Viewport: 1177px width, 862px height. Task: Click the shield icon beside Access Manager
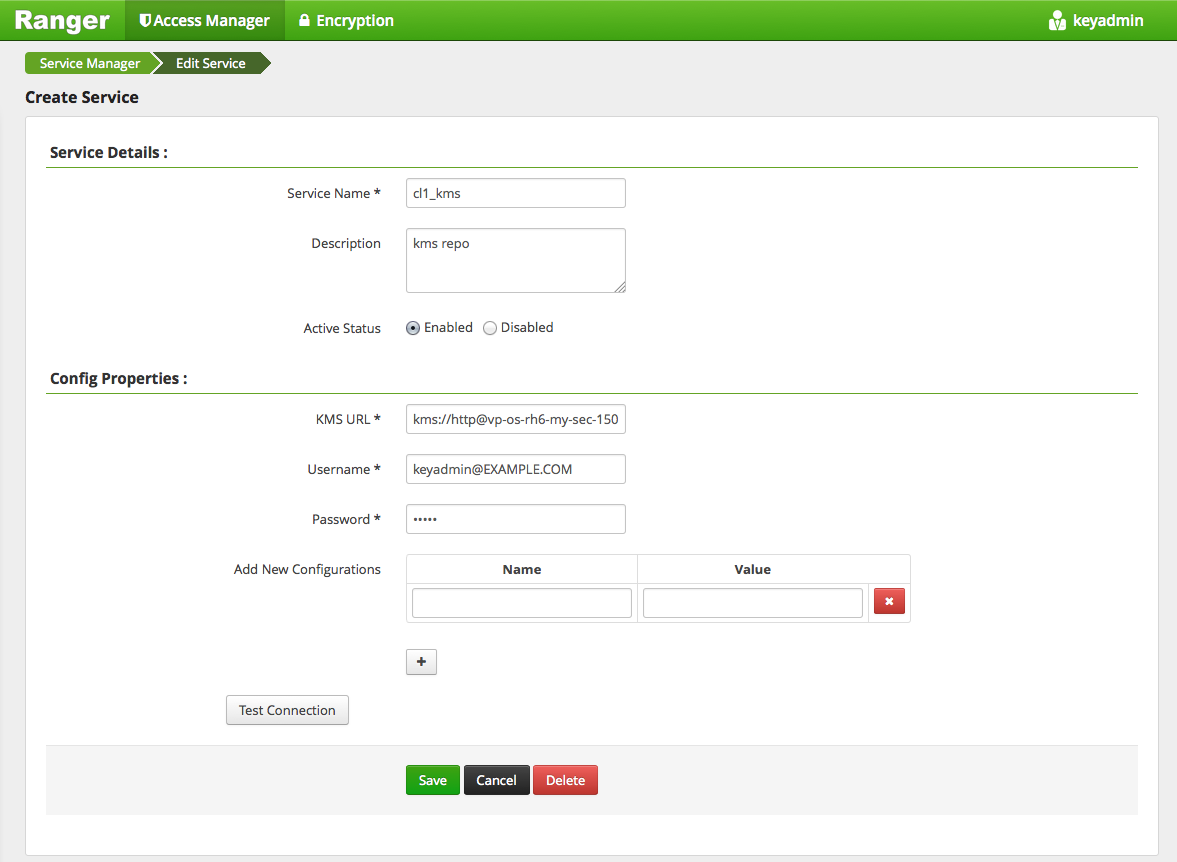(145, 20)
